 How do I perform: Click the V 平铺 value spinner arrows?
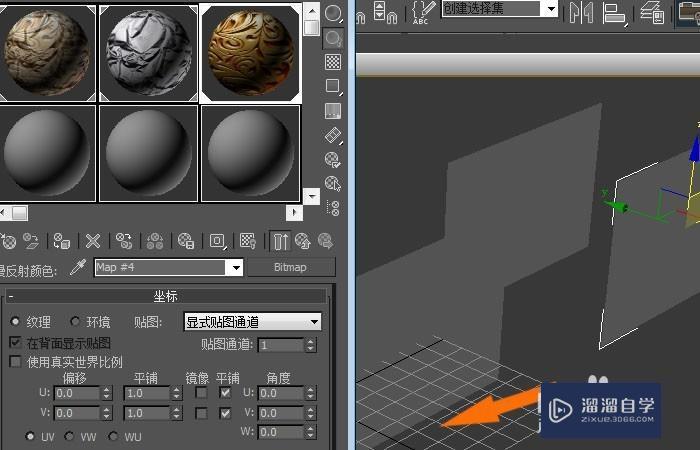tap(177, 413)
